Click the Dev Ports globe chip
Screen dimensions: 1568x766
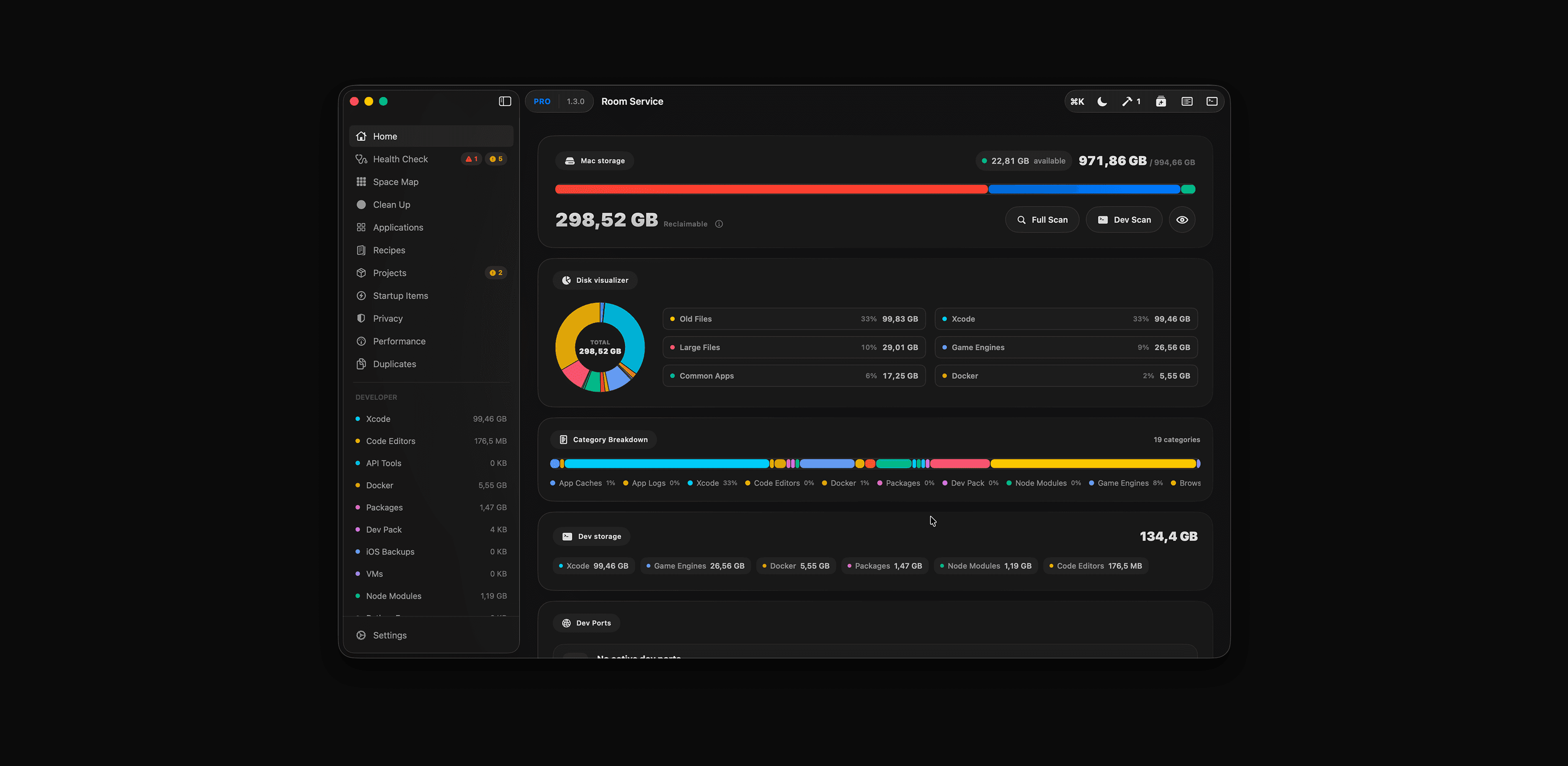click(x=586, y=623)
